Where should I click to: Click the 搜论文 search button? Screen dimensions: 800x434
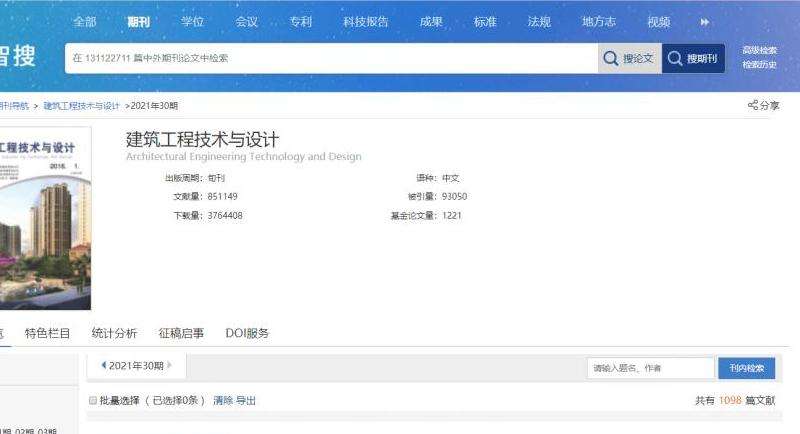[630, 58]
